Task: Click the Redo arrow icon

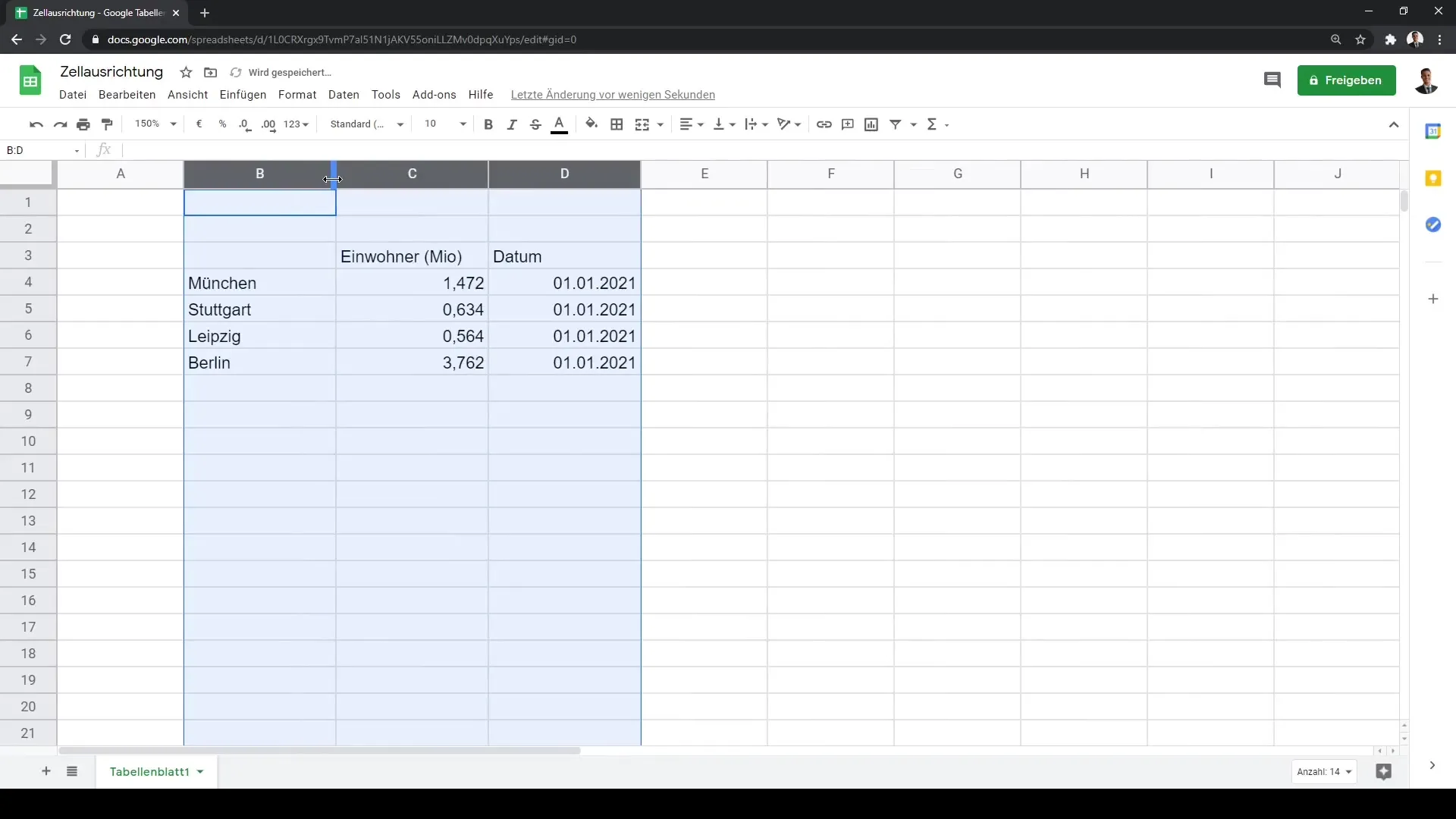Action: [60, 124]
